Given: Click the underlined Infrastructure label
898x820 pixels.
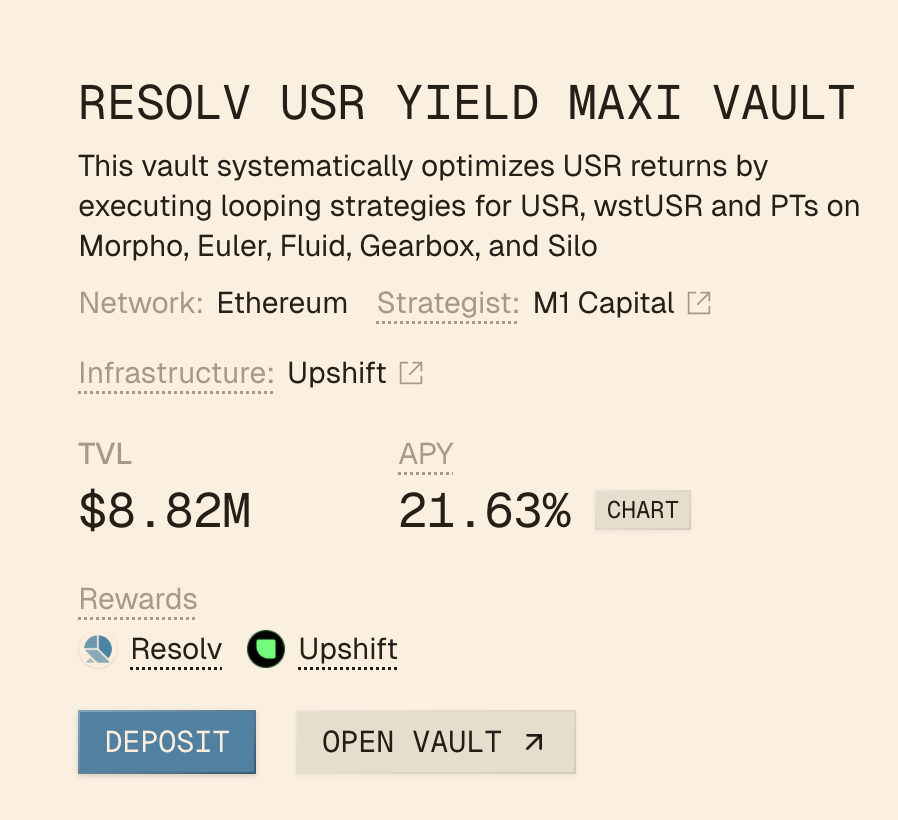Looking at the screenshot, I should point(176,373).
